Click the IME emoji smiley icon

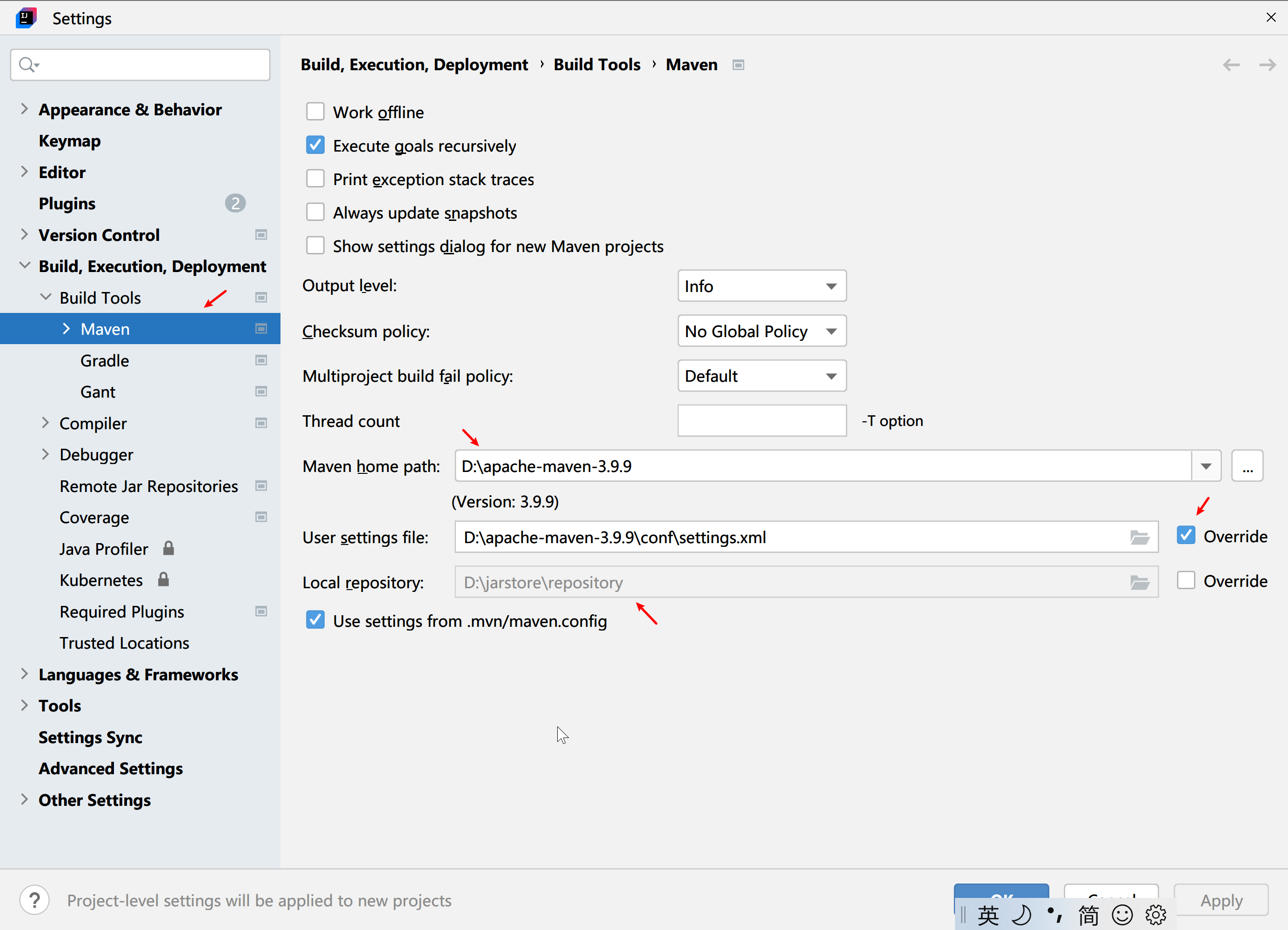point(1121,914)
